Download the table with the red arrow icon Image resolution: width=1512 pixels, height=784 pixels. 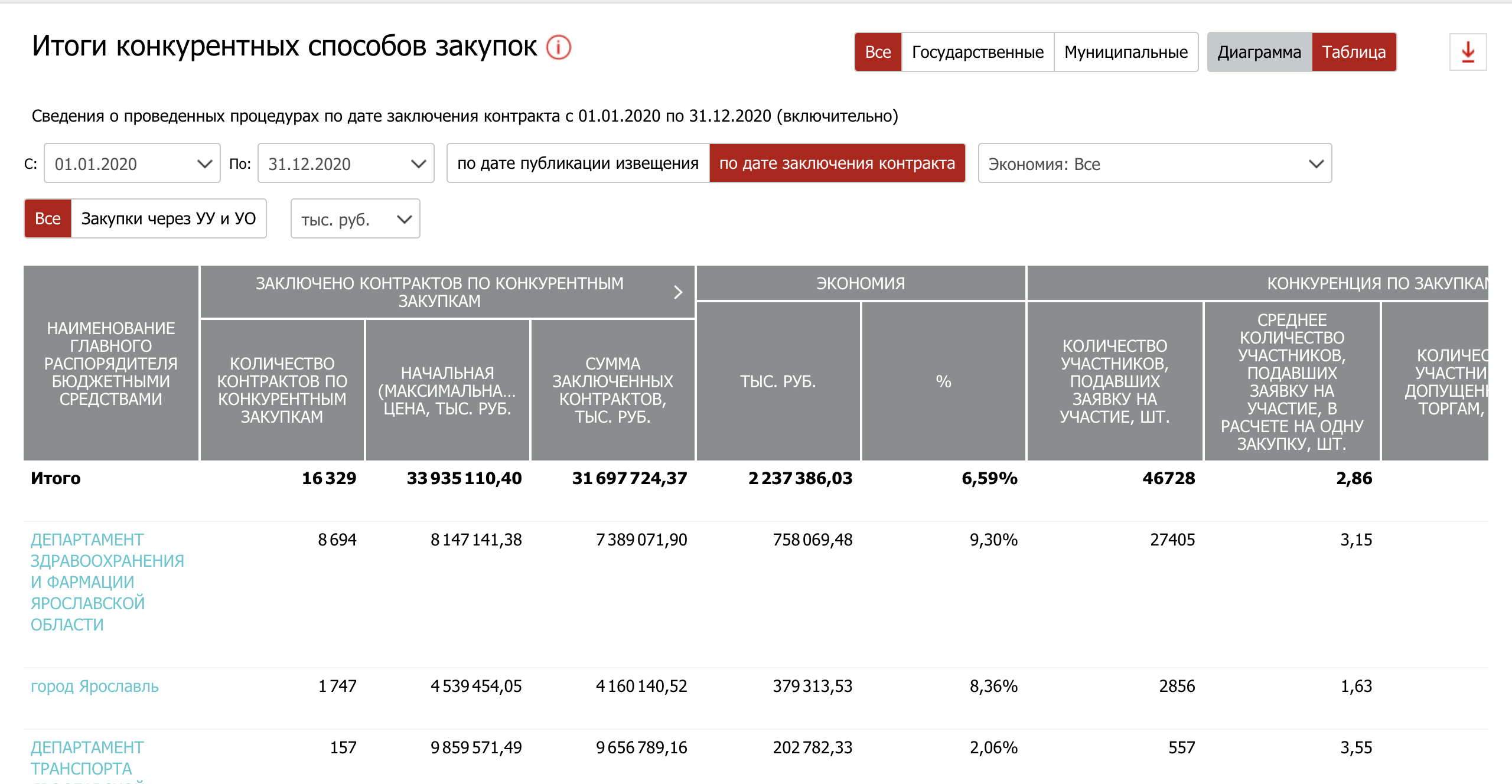[x=1468, y=52]
